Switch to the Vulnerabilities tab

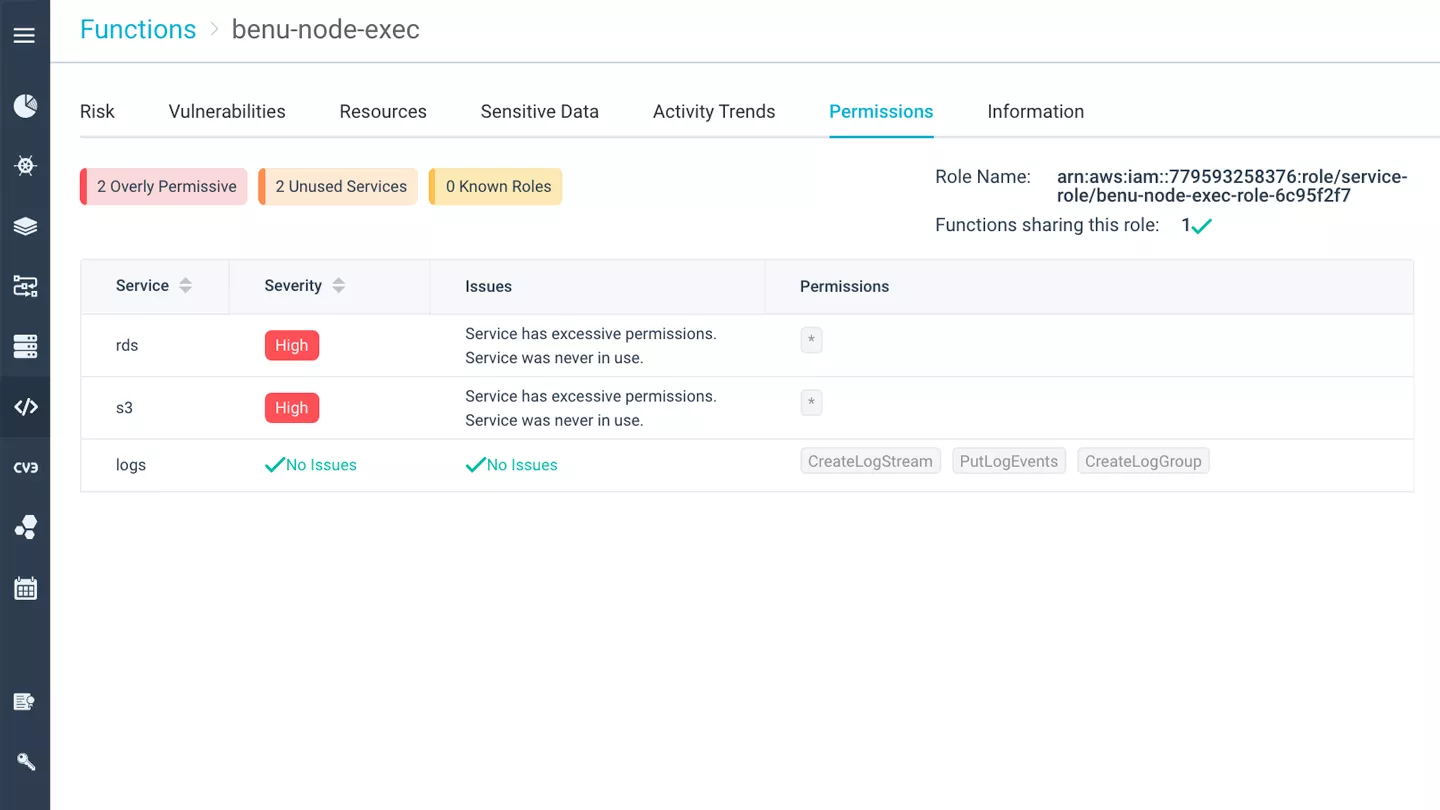(227, 112)
